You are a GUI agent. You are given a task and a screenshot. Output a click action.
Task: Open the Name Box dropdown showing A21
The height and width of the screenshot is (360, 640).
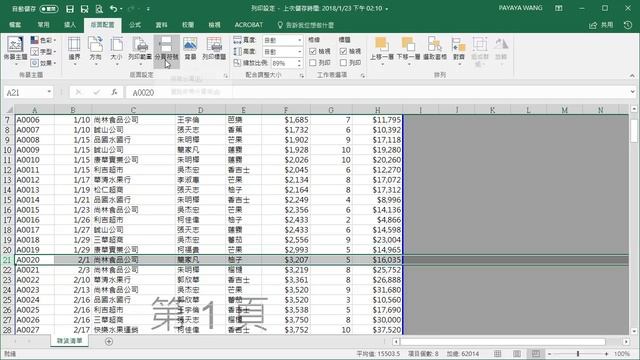49,92
